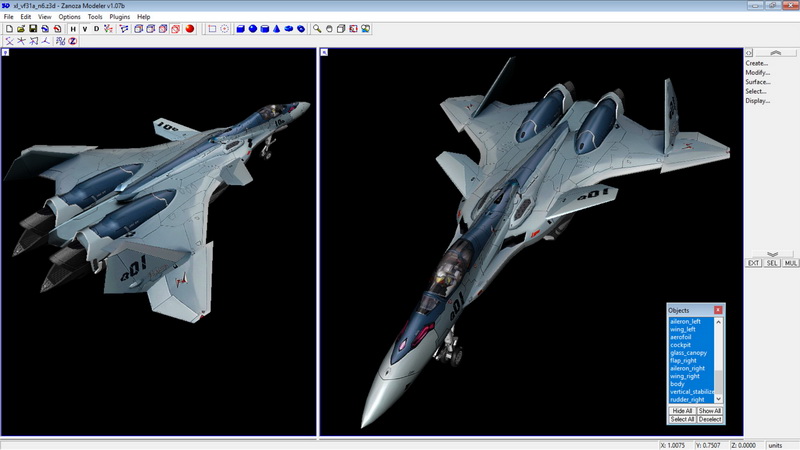Click the New file icon
800x450 pixels.
click(9, 29)
